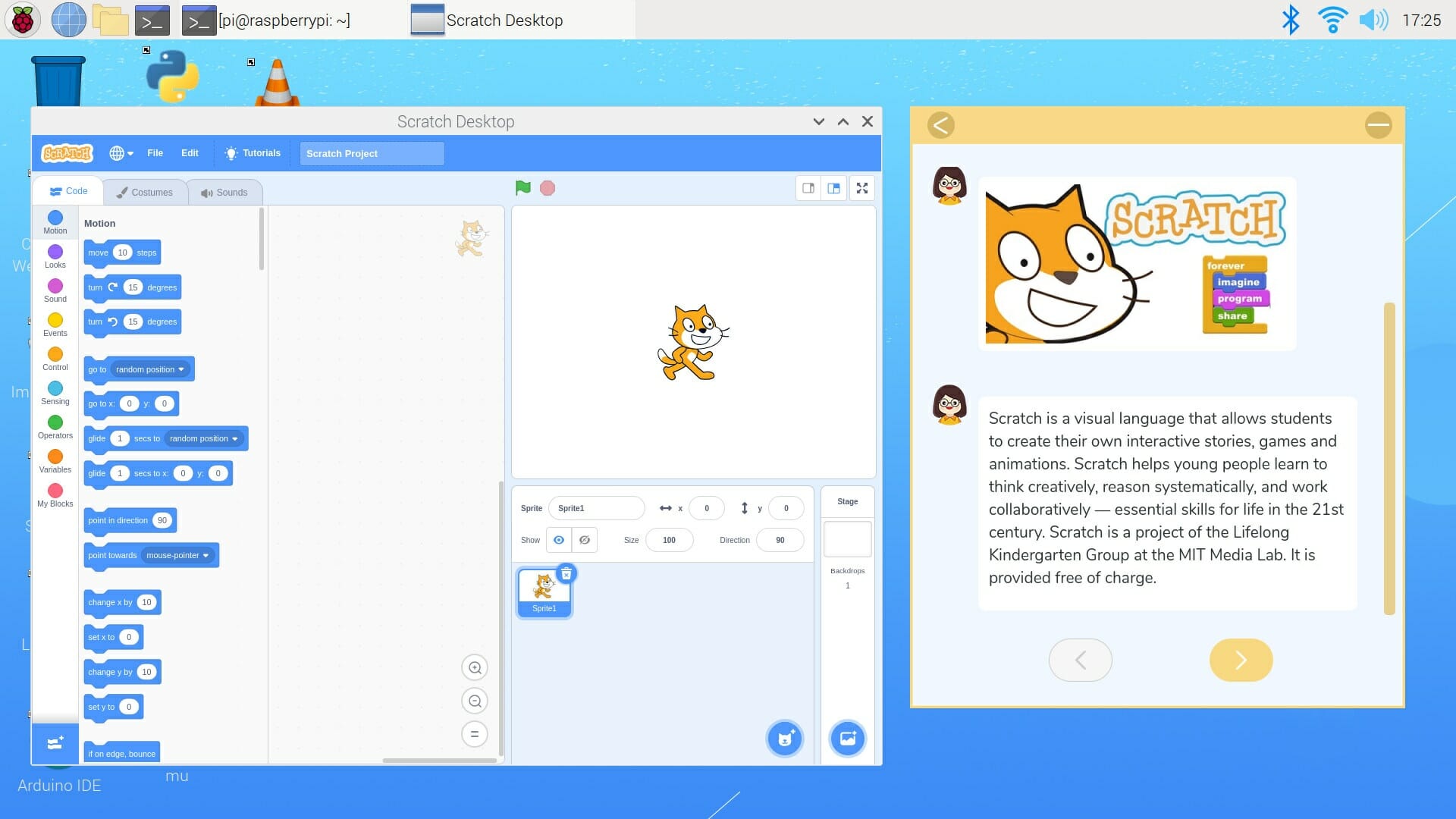This screenshot has width=1456, height=819.
Task: Click the Sprite name field Sprite1
Action: [x=596, y=508]
